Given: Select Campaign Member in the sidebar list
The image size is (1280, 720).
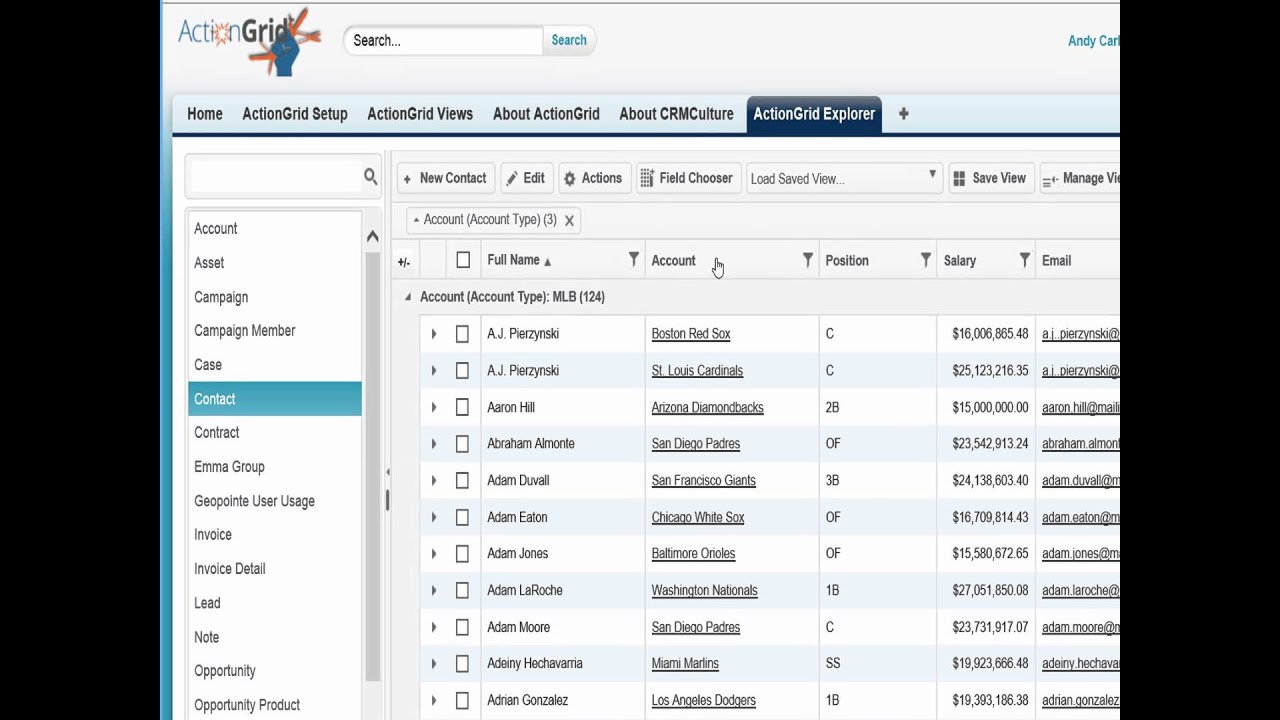Looking at the screenshot, I should (x=275, y=331).
